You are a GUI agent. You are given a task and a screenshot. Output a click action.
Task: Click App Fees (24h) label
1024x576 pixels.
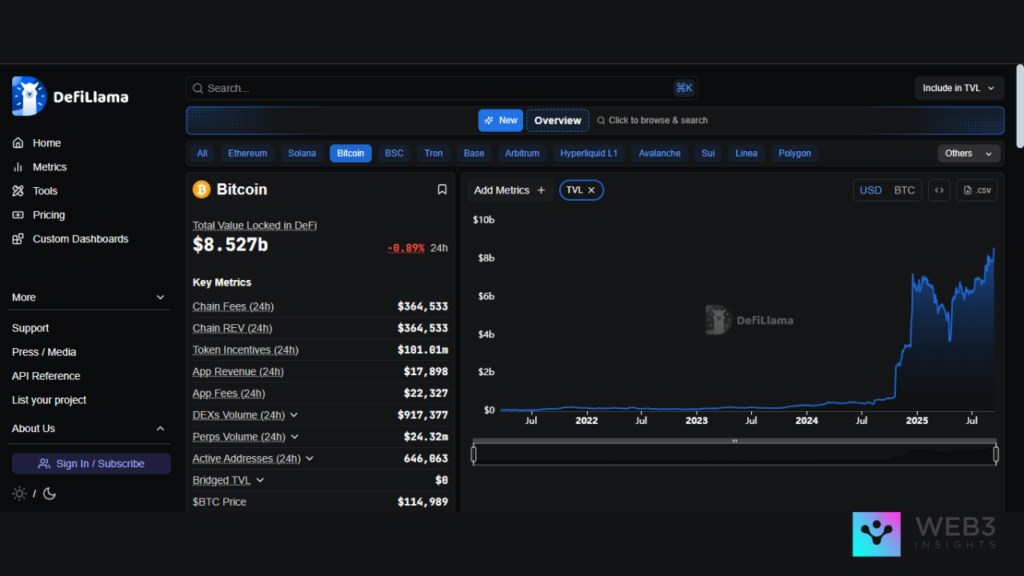pos(229,393)
